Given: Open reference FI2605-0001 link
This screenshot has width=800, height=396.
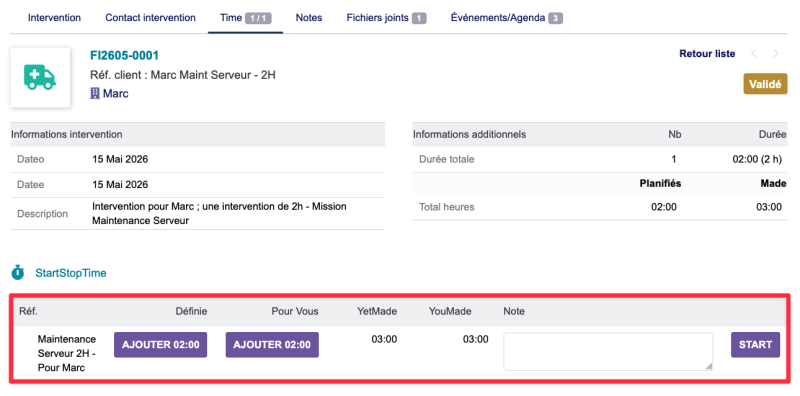Looking at the screenshot, I should pyautogui.click(x=124, y=56).
